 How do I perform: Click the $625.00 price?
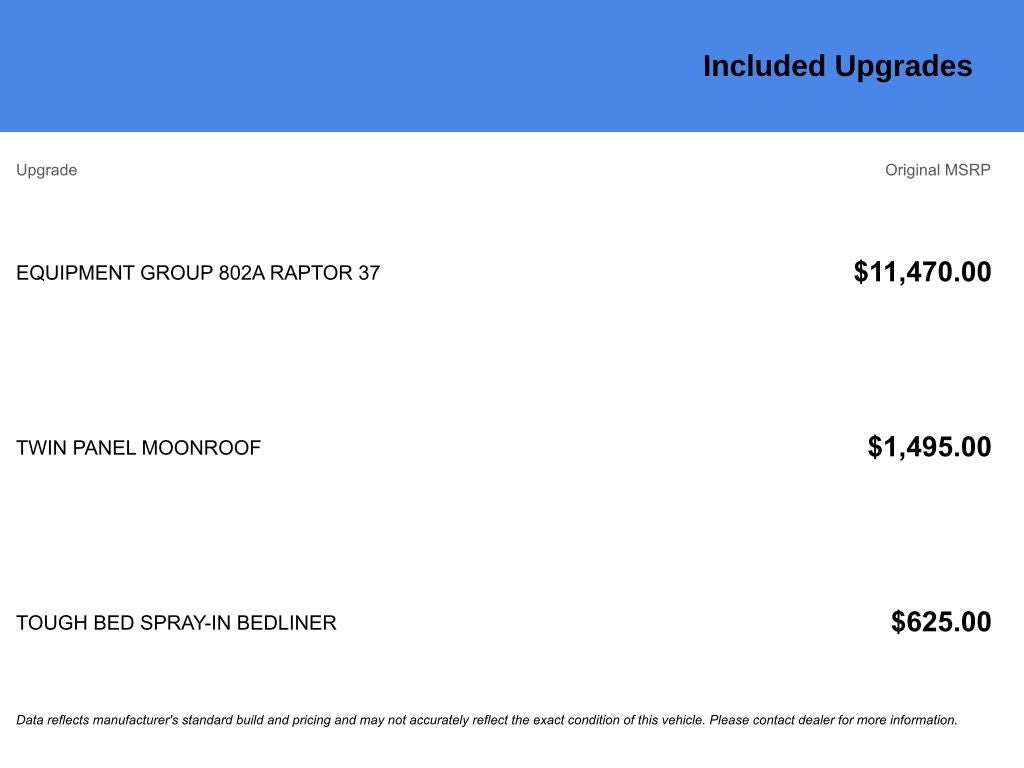tap(941, 622)
